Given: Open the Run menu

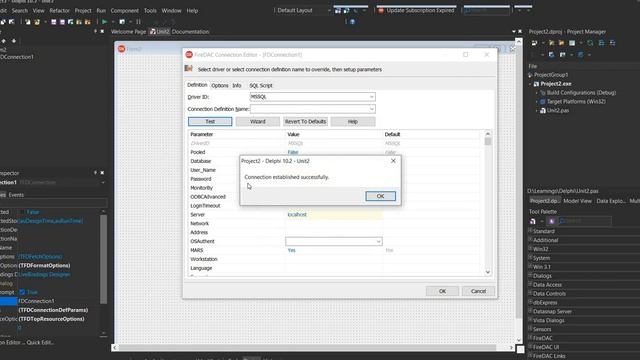Looking at the screenshot, I should [101, 11].
